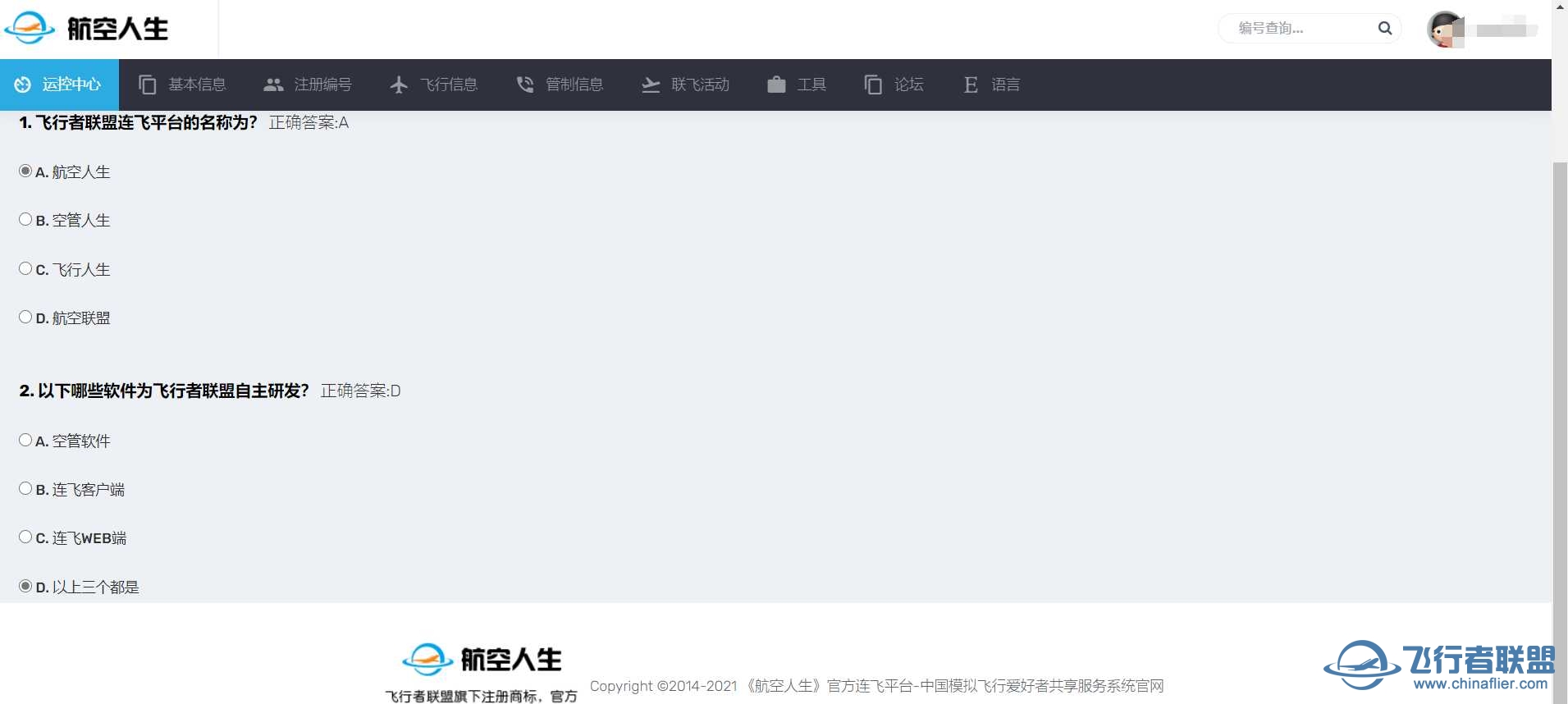Click the 正确答案:A label
This screenshot has height=704, width=1568.
309,122
